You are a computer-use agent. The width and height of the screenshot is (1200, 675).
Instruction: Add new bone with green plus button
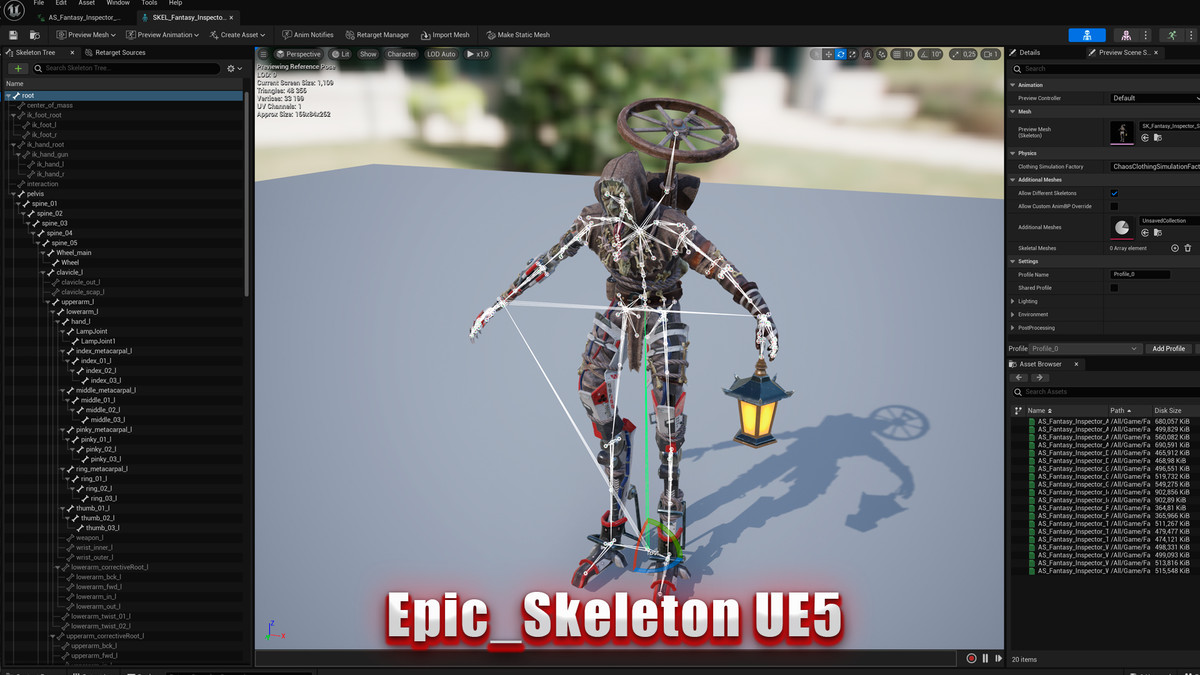(18, 69)
